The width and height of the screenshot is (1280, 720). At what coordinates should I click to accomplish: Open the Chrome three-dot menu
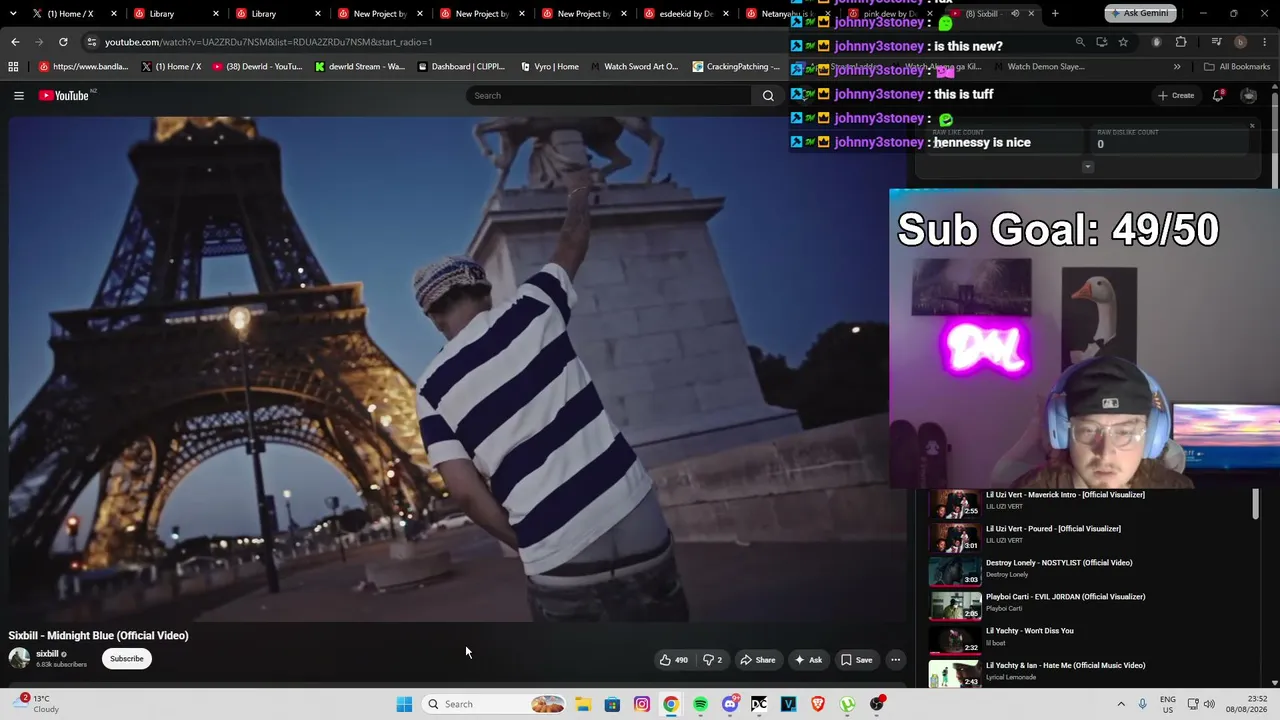coord(1264,42)
